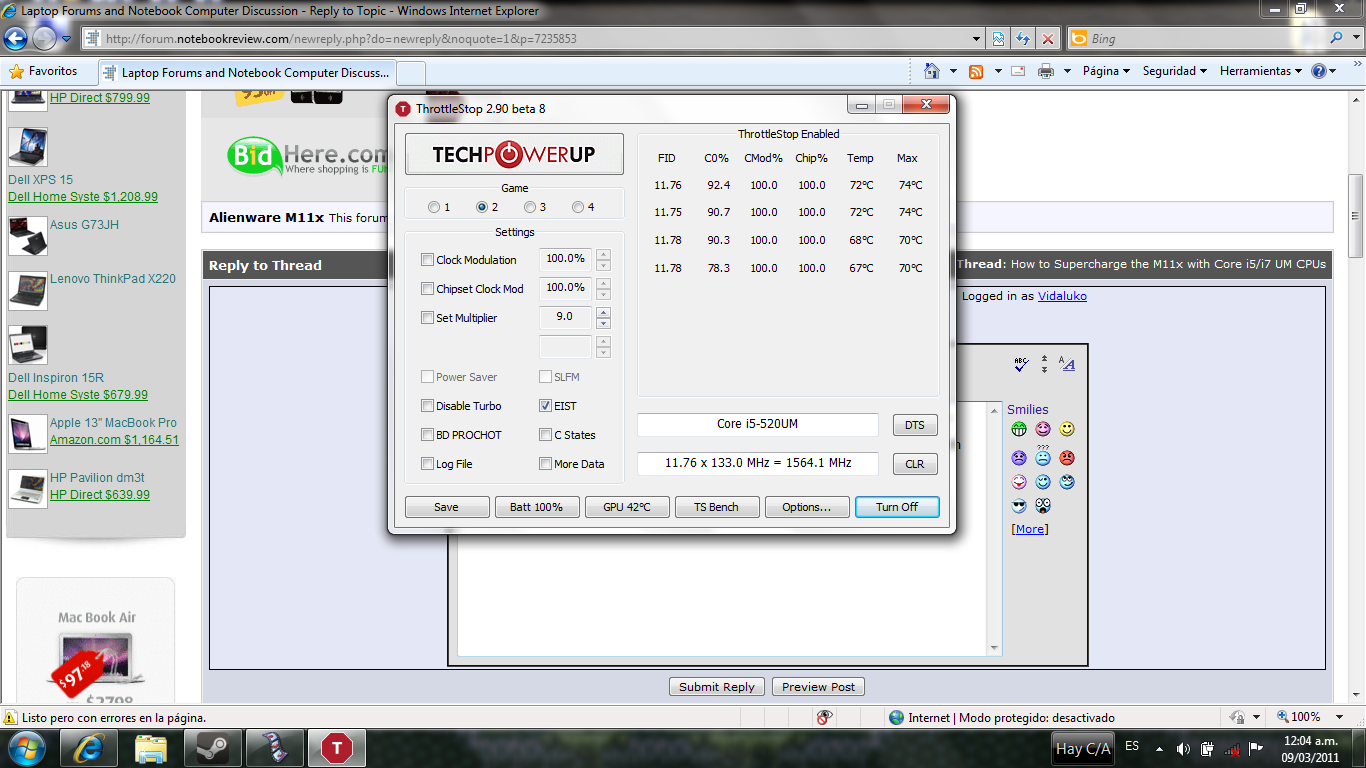
Task: Check the Log File checkbox
Action: pos(428,464)
